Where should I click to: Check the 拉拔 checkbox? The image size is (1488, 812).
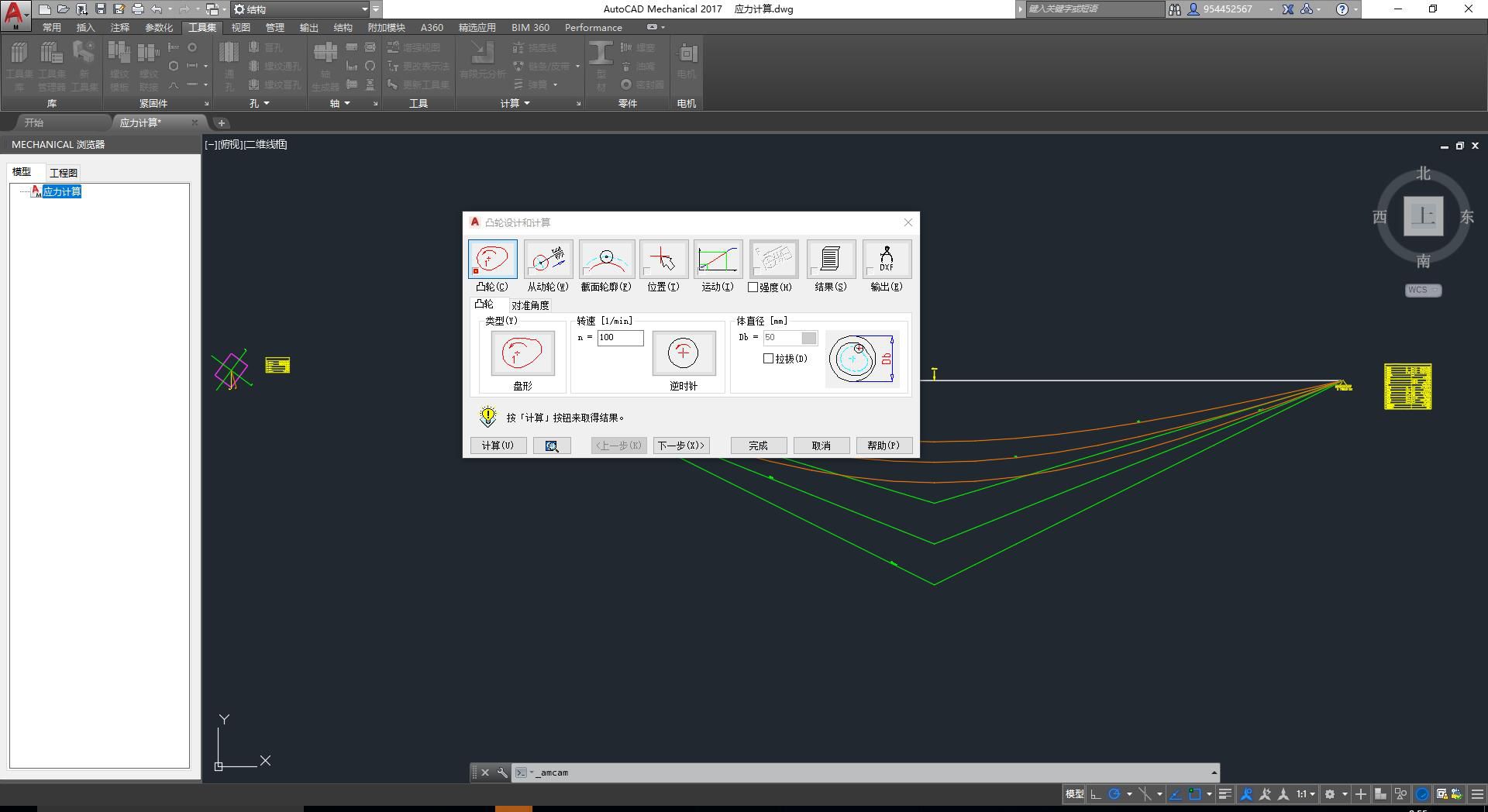pyautogui.click(x=769, y=359)
